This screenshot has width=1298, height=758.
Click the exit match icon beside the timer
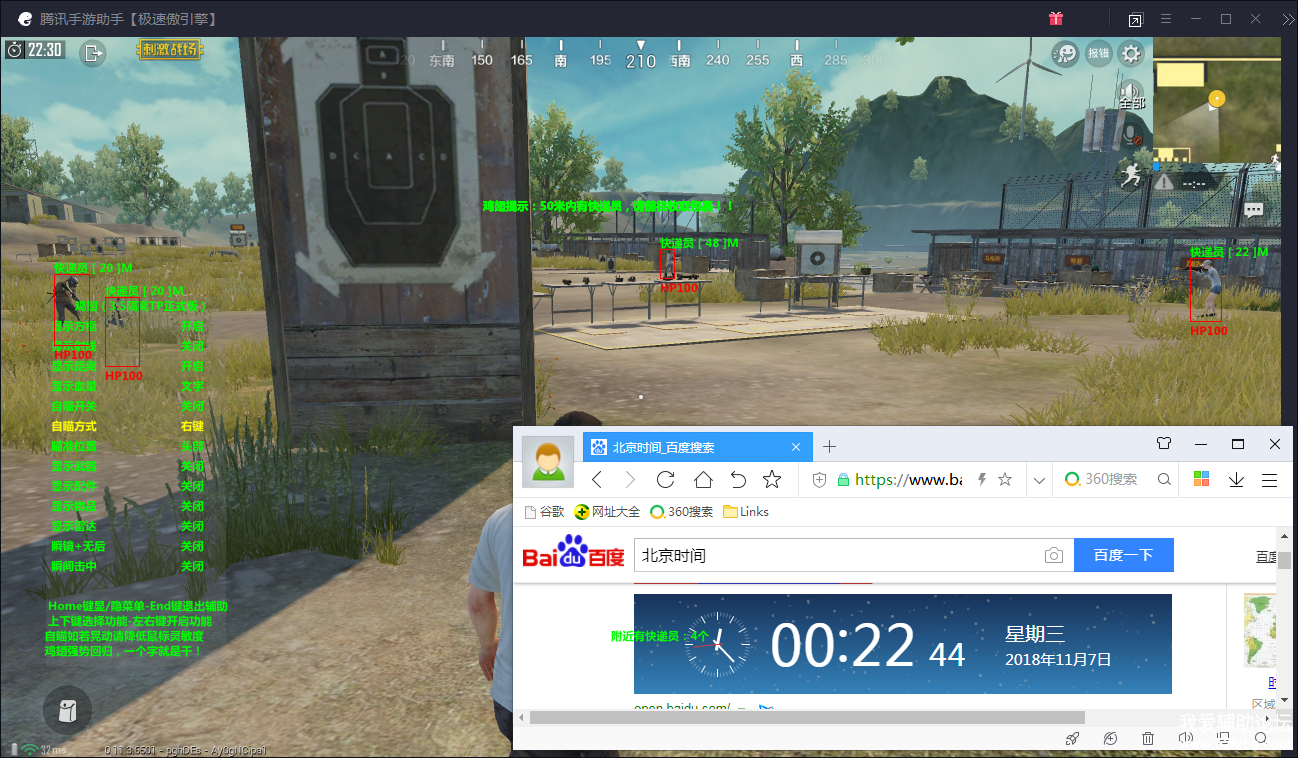click(93, 53)
